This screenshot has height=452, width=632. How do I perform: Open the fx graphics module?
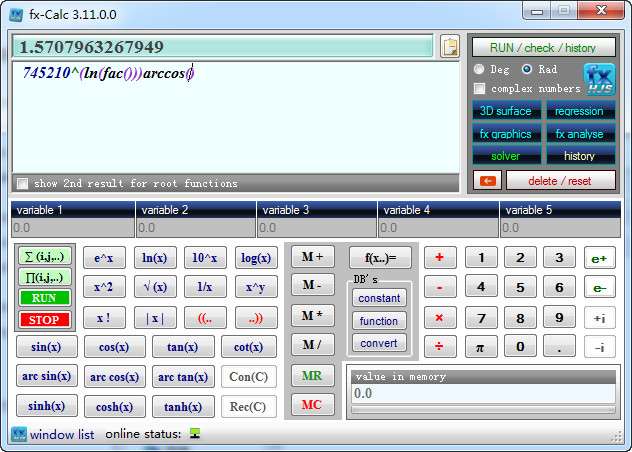[506, 134]
